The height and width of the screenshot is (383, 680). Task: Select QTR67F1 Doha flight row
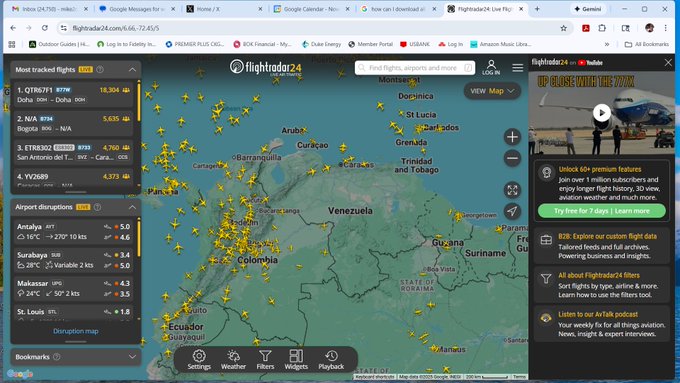point(73,95)
